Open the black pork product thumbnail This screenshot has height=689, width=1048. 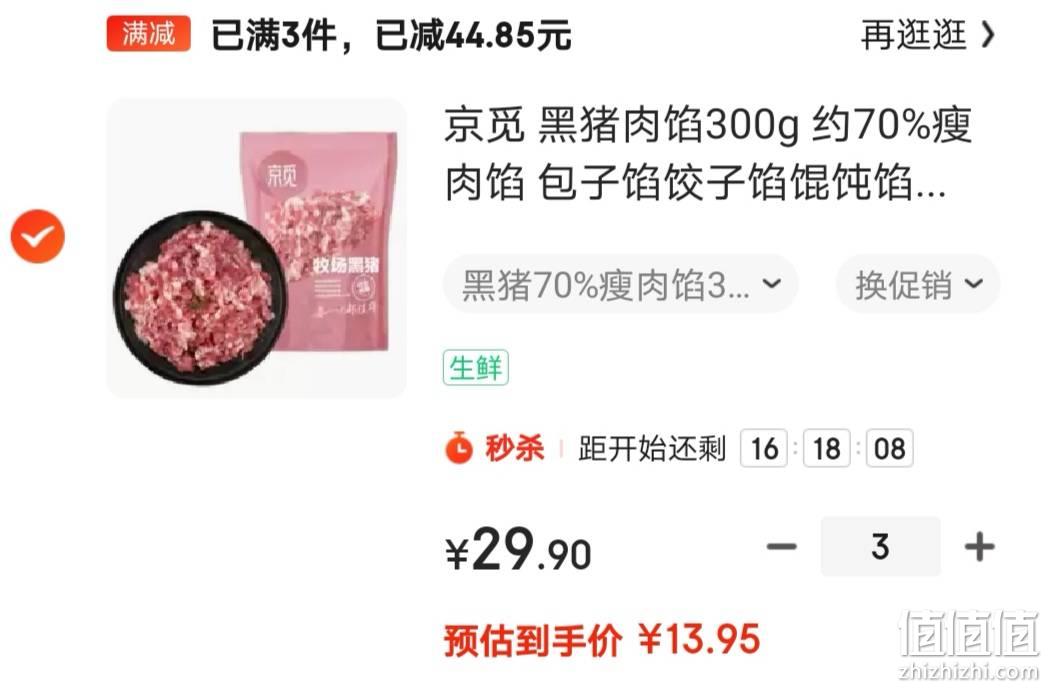tap(257, 248)
